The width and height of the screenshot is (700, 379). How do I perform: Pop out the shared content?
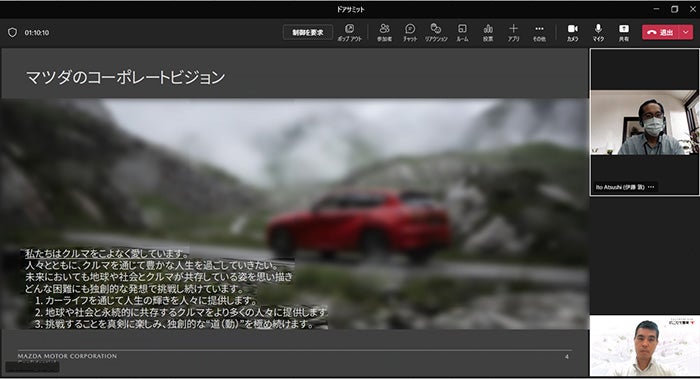click(350, 33)
